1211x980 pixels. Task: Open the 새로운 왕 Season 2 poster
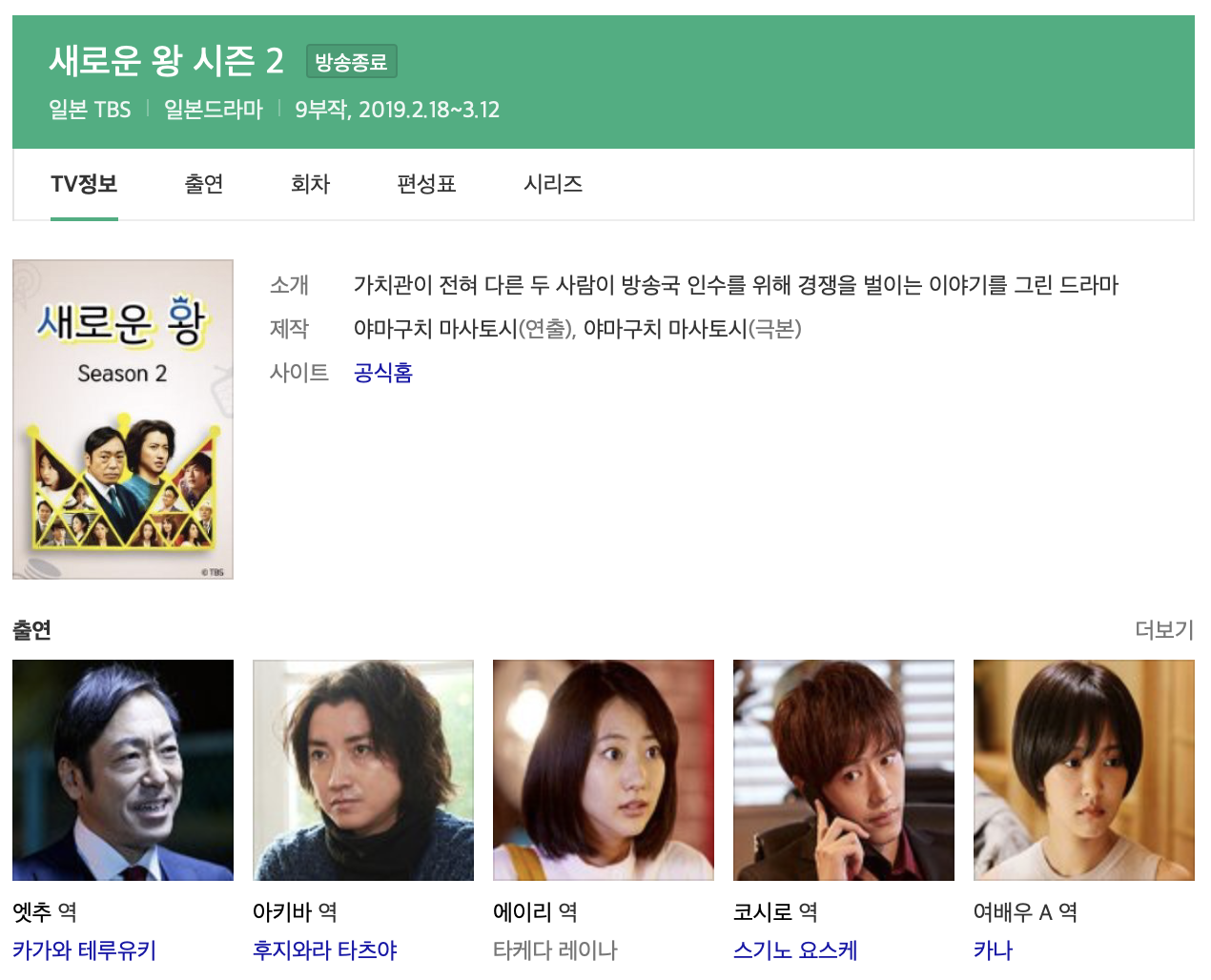click(123, 419)
